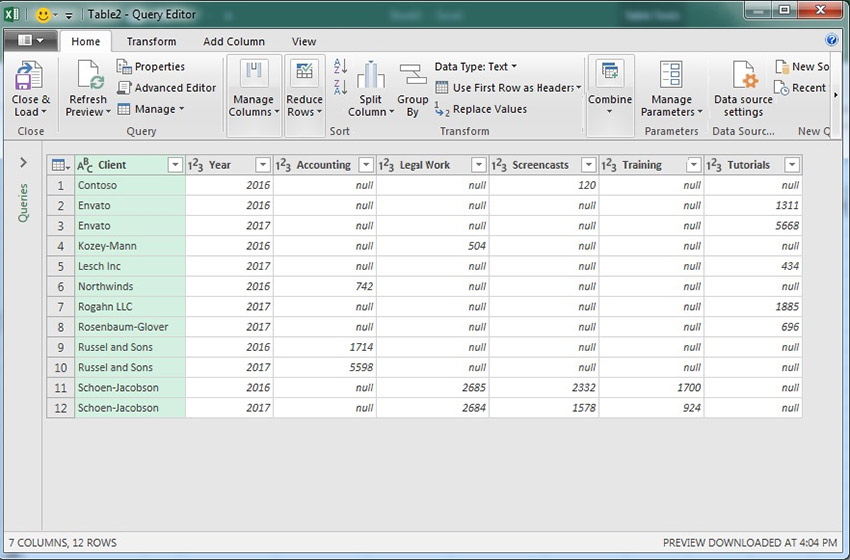The width and height of the screenshot is (850, 560).
Task: Open the Screencasts column filter dropdown
Action: (589, 165)
